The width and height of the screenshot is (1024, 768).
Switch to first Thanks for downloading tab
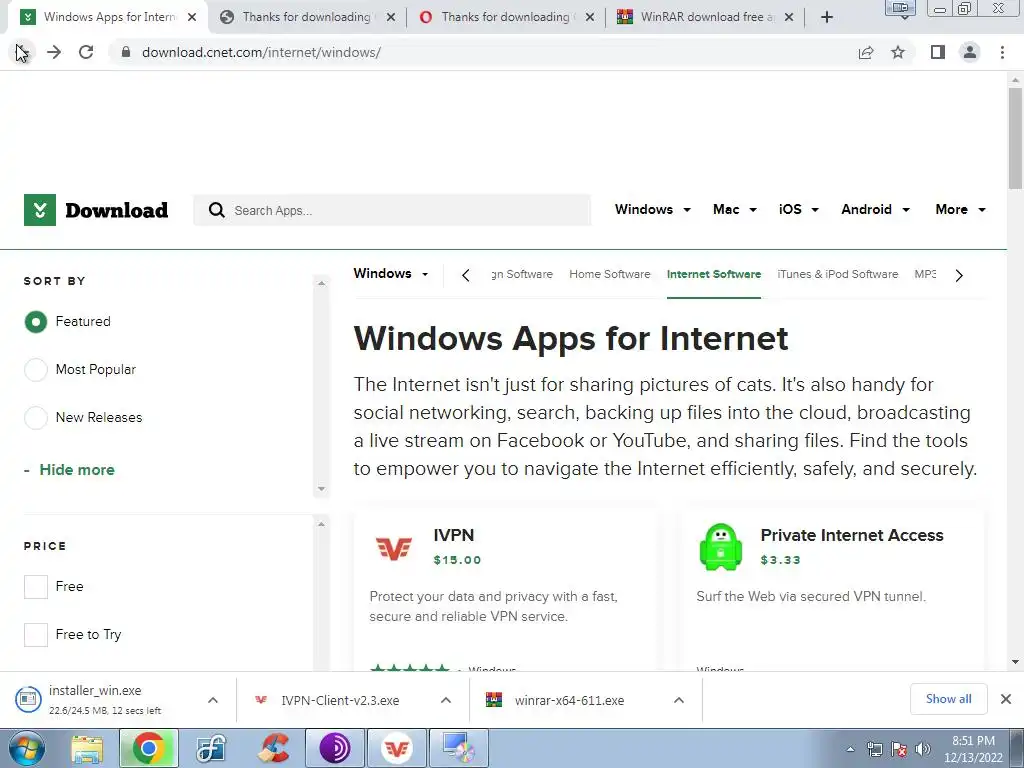[306, 18]
